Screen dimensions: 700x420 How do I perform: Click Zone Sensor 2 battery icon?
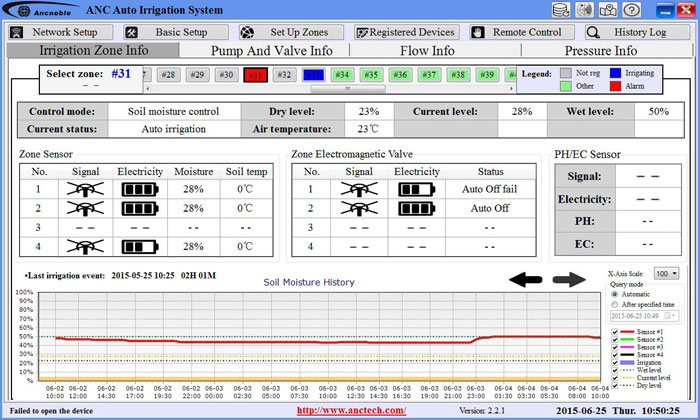pos(140,208)
